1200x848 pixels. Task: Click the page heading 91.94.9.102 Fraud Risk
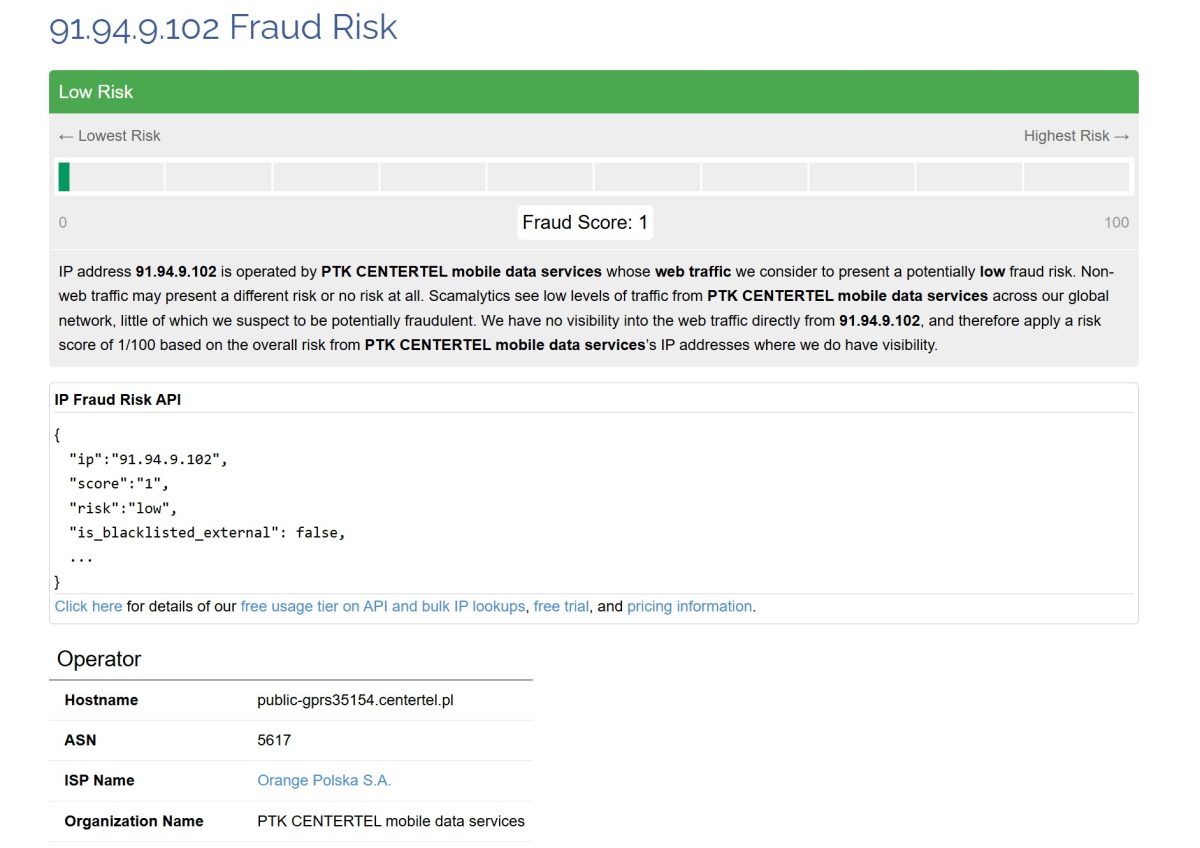(x=223, y=27)
